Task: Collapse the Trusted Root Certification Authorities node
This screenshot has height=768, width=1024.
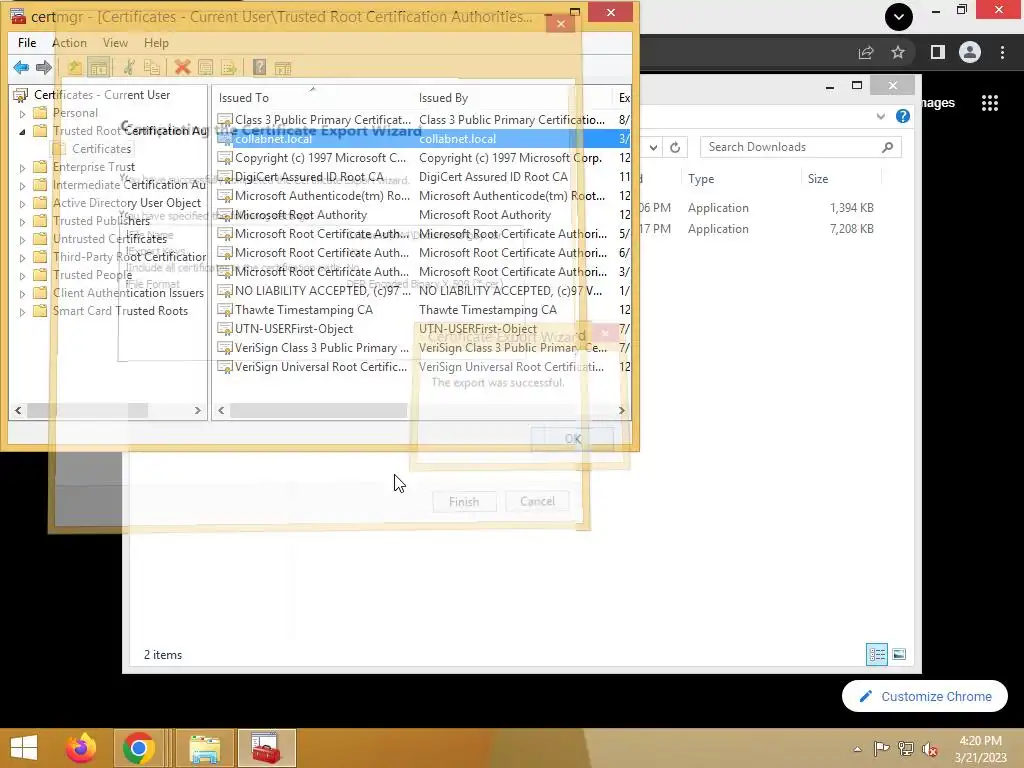Action: tap(22, 131)
